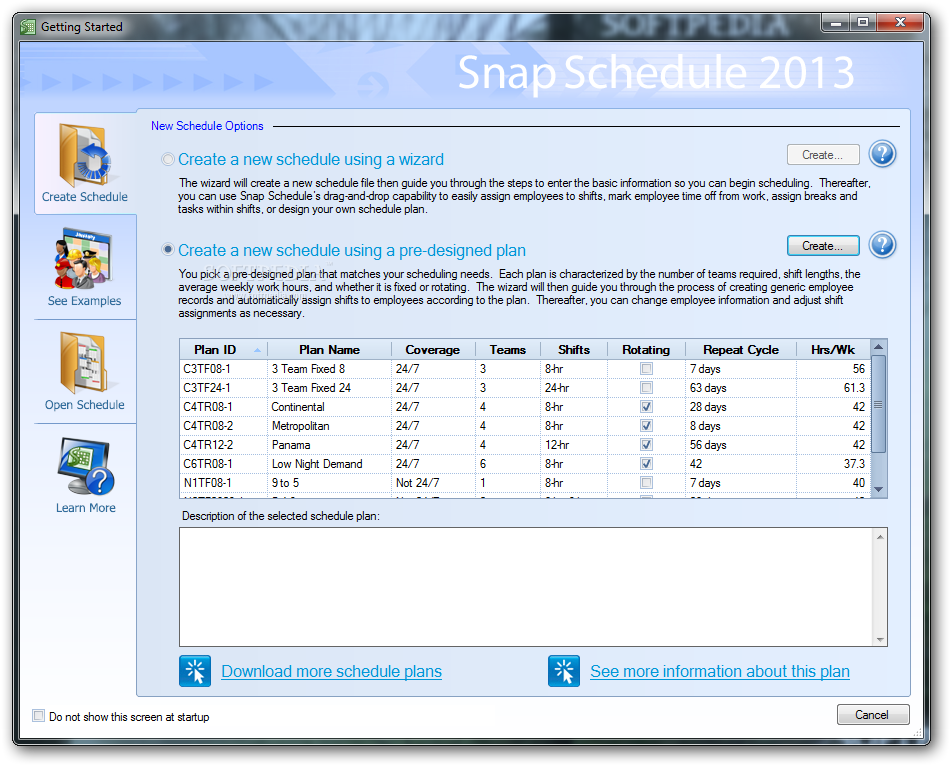This screenshot has width=951, height=766.
Task: Open the Learn More monitor icon
Action: coord(86,466)
